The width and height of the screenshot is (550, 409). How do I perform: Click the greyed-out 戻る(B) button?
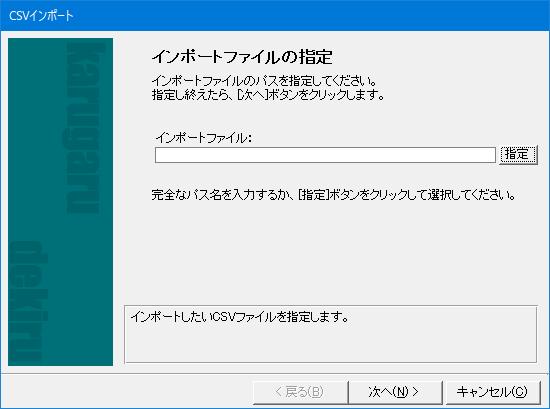[x=300, y=392]
